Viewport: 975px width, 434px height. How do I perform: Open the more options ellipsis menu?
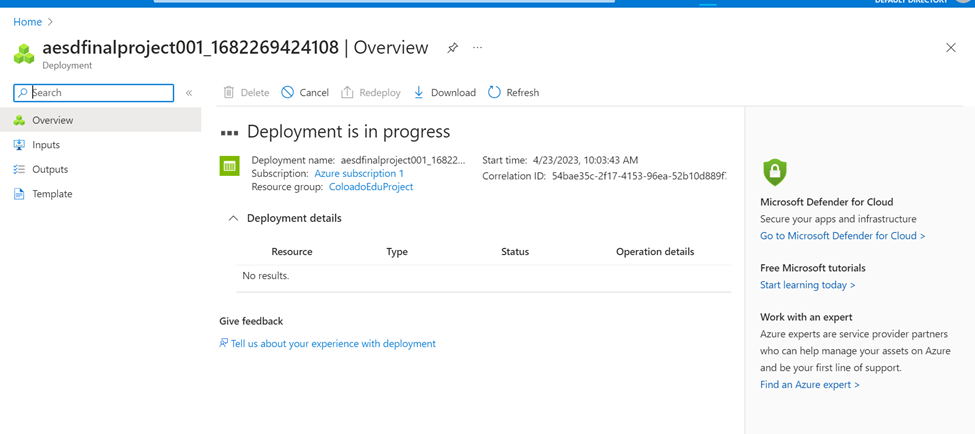(x=478, y=47)
